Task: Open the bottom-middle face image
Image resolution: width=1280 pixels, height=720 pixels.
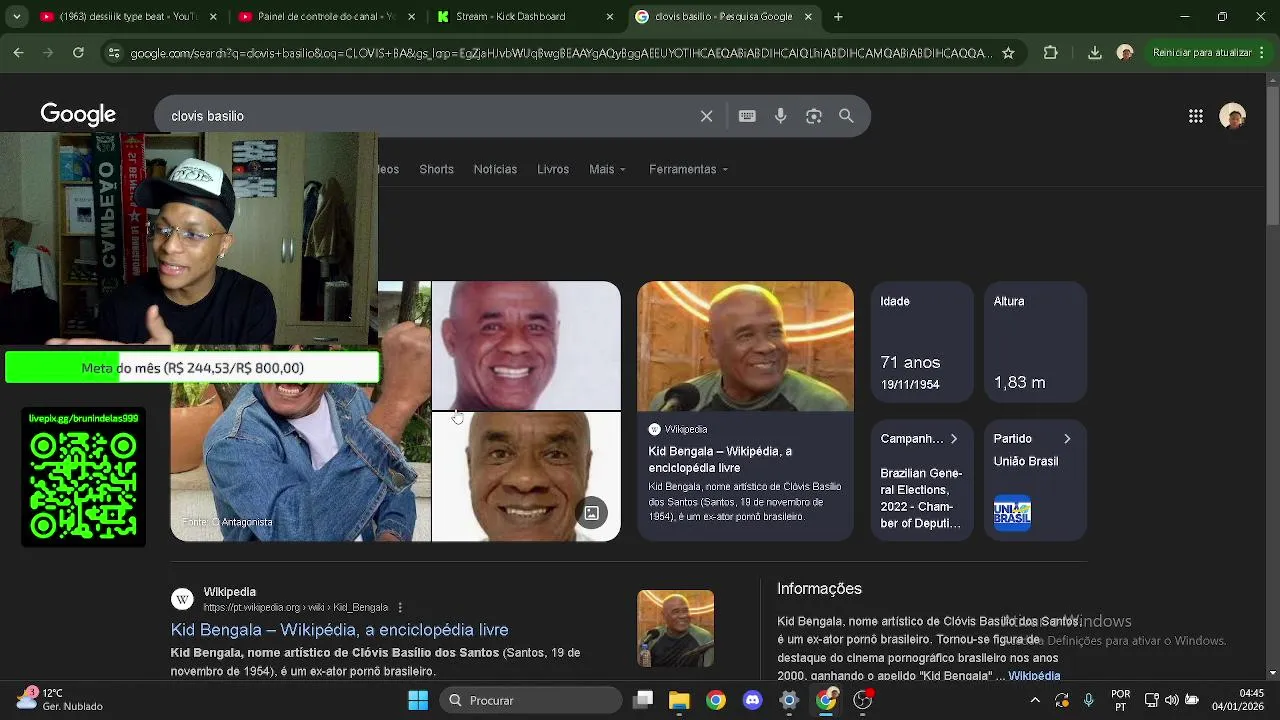Action: (x=526, y=478)
